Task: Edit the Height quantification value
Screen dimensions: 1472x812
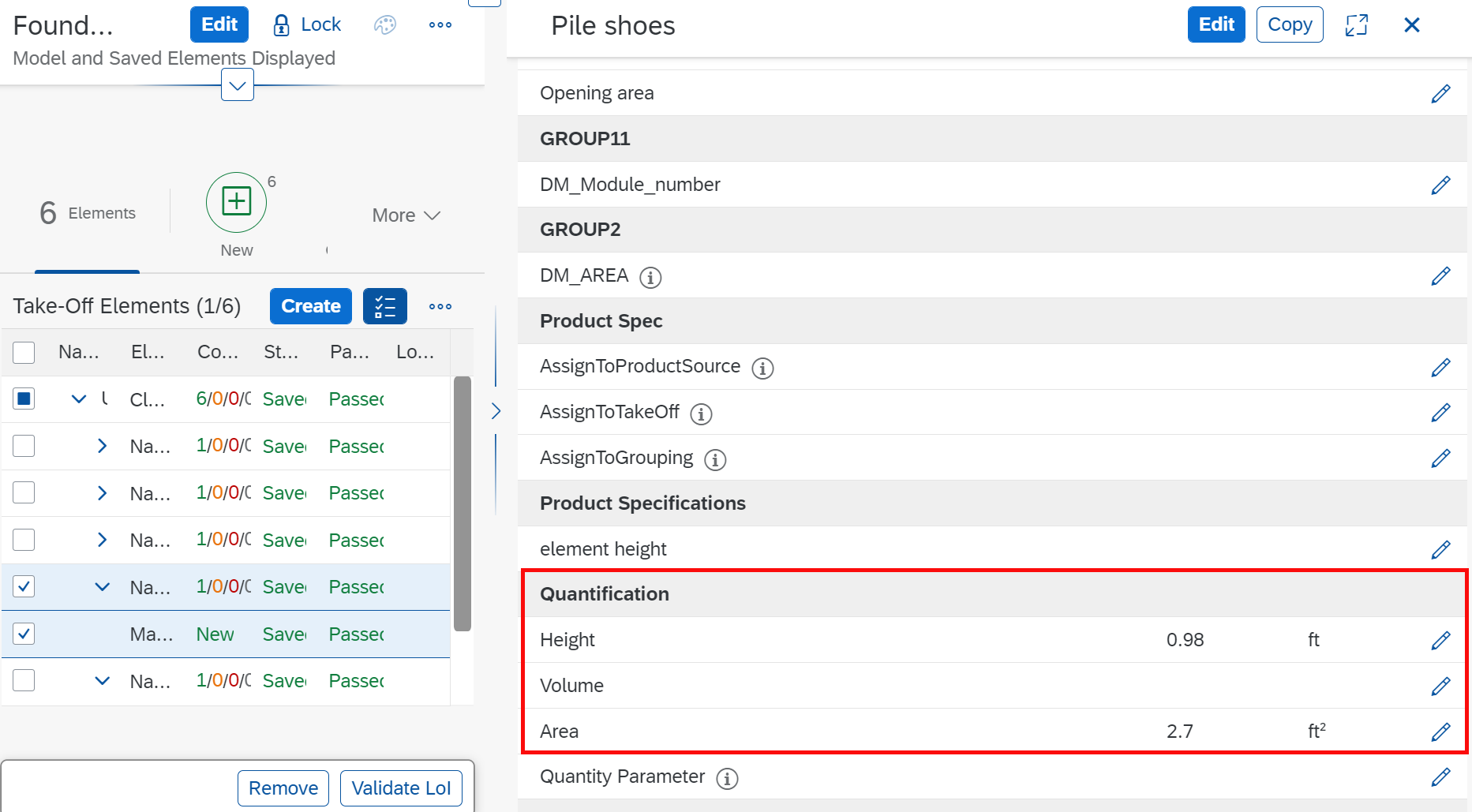Action: pyautogui.click(x=1440, y=641)
